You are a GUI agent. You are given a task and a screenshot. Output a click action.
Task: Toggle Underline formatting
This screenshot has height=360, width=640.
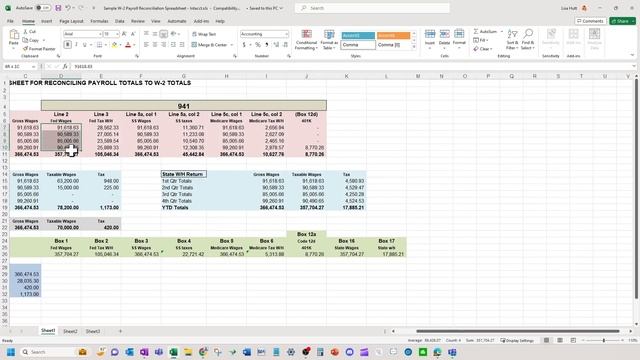(84, 45)
